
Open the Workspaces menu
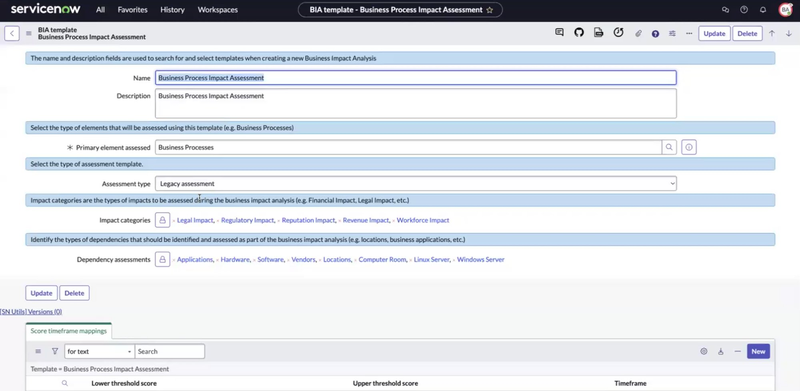[217, 10]
